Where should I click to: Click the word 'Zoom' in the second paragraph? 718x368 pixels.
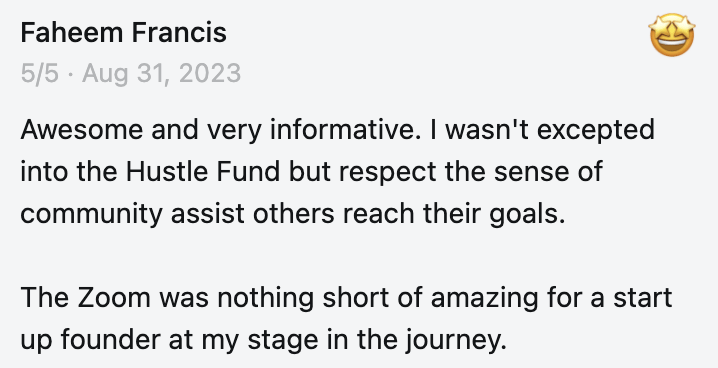[114, 298]
